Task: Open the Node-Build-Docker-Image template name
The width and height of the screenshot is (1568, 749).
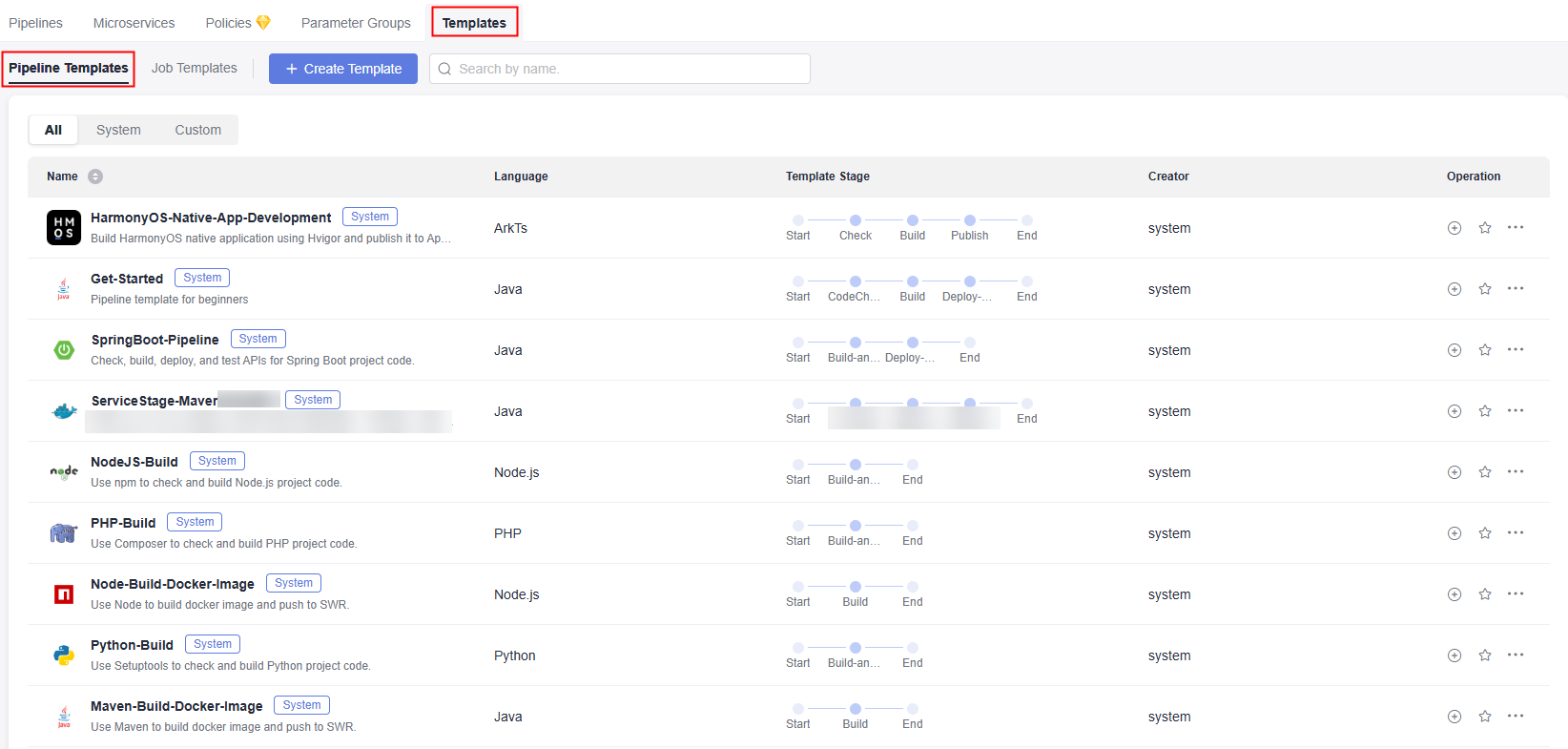Action: click(x=173, y=584)
